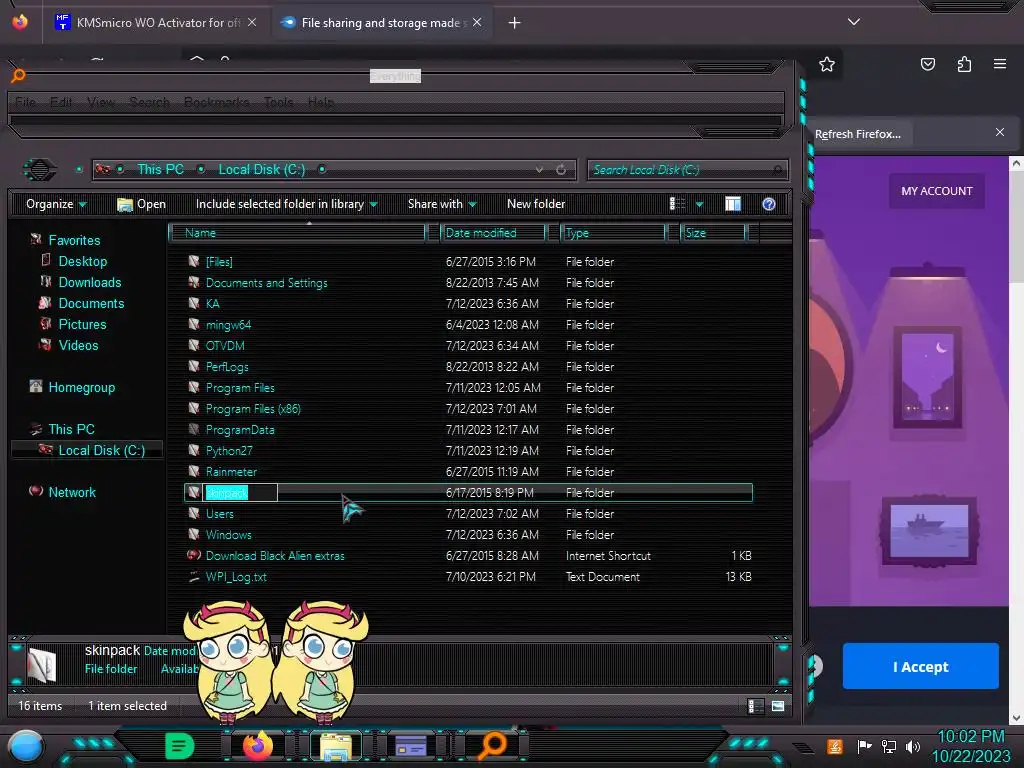Click the search magnifier in Explorer search box

pyautogui.click(x=777, y=170)
